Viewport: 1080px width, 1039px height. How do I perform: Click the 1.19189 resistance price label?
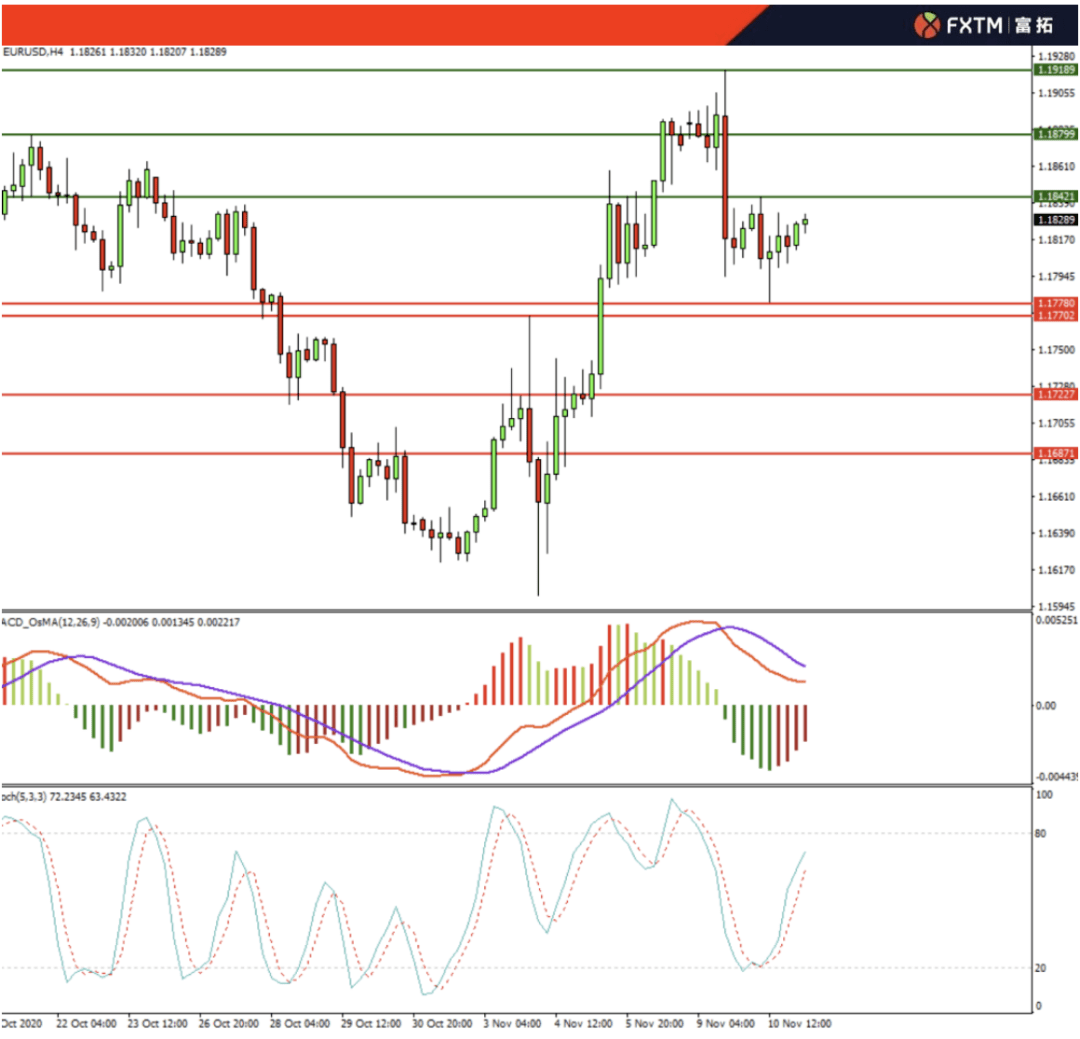pos(1056,70)
